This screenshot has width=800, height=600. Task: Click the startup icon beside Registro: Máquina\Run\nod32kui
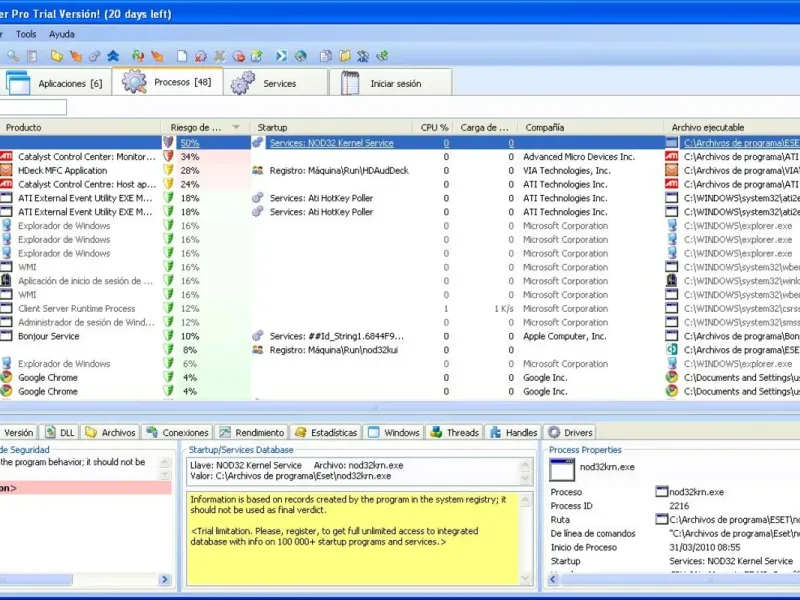(258, 349)
